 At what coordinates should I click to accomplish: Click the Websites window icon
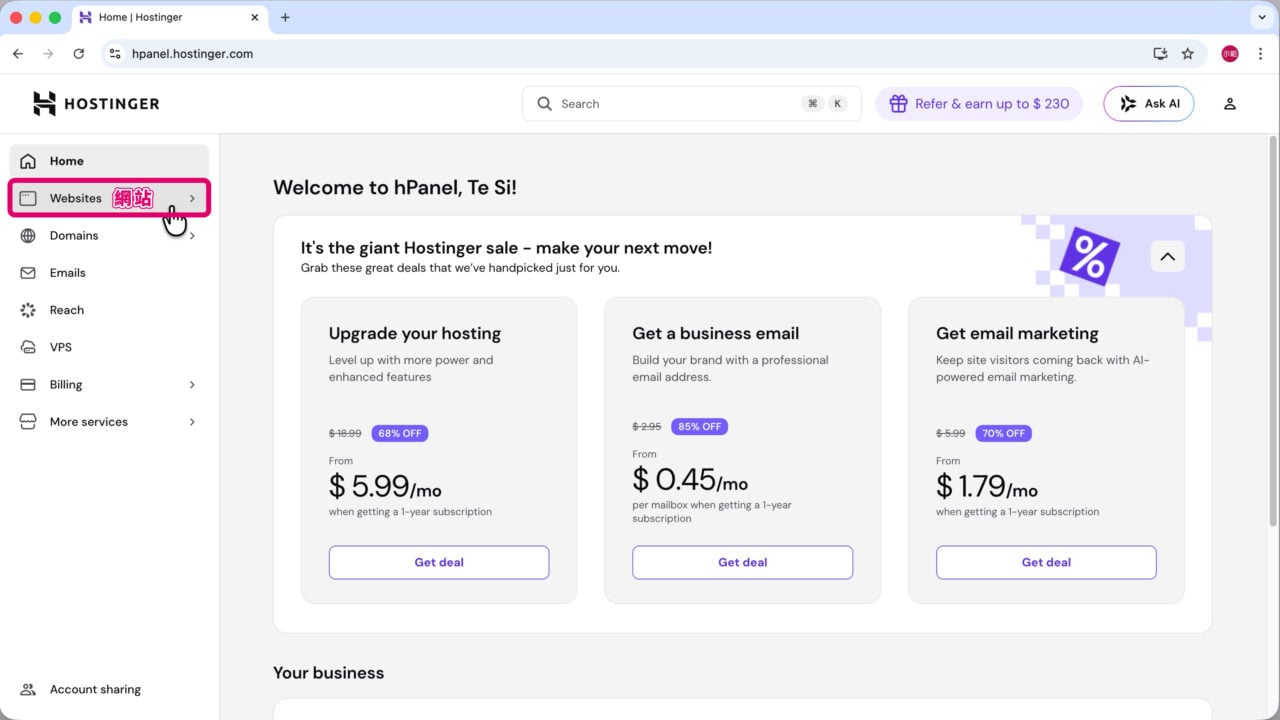click(28, 198)
